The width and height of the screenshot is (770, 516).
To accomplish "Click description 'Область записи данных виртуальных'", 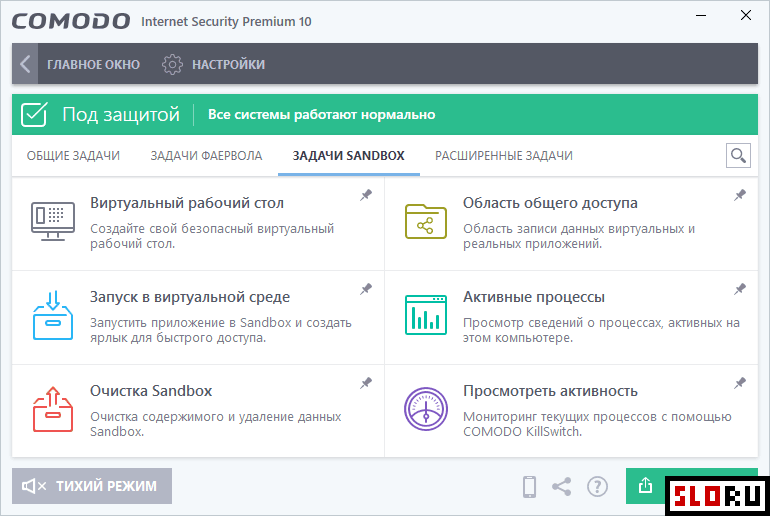I will tap(579, 236).
